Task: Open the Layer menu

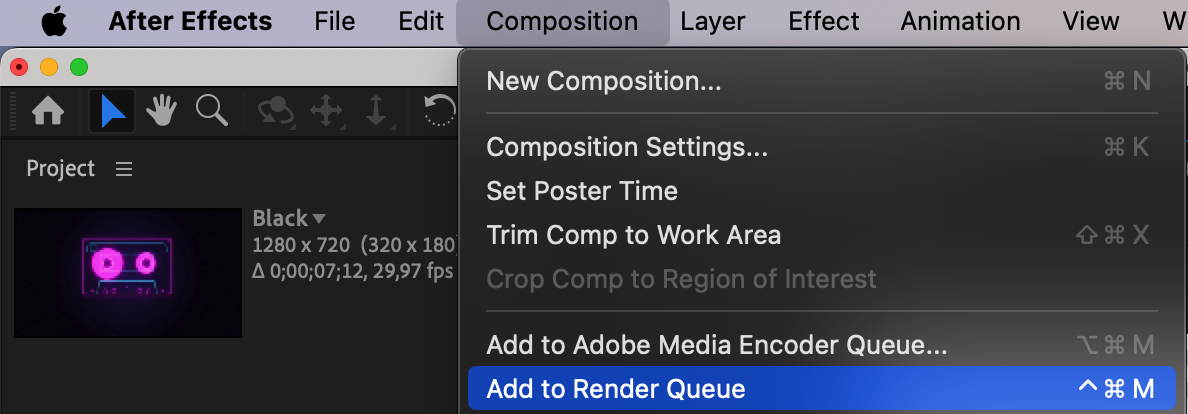Action: [713, 21]
